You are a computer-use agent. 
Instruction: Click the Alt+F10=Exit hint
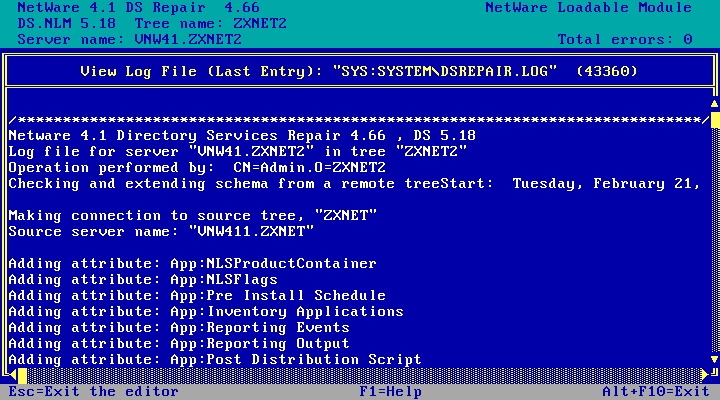(656, 392)
